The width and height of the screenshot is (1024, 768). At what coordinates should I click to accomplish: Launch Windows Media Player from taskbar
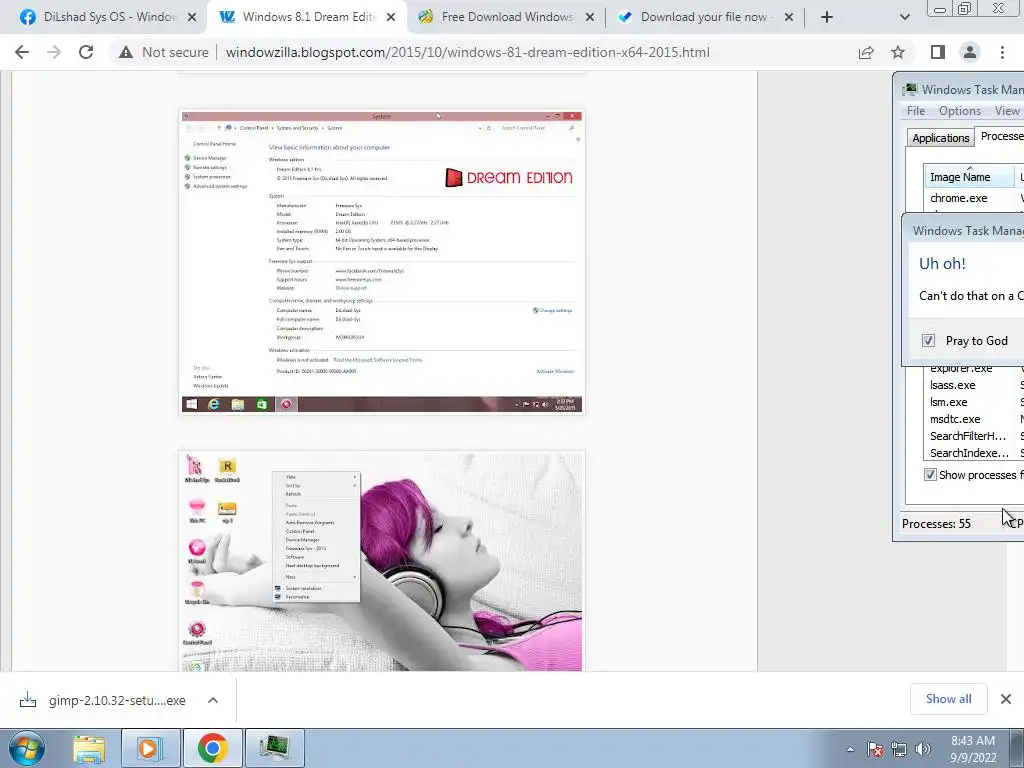[x=150, y=748]
